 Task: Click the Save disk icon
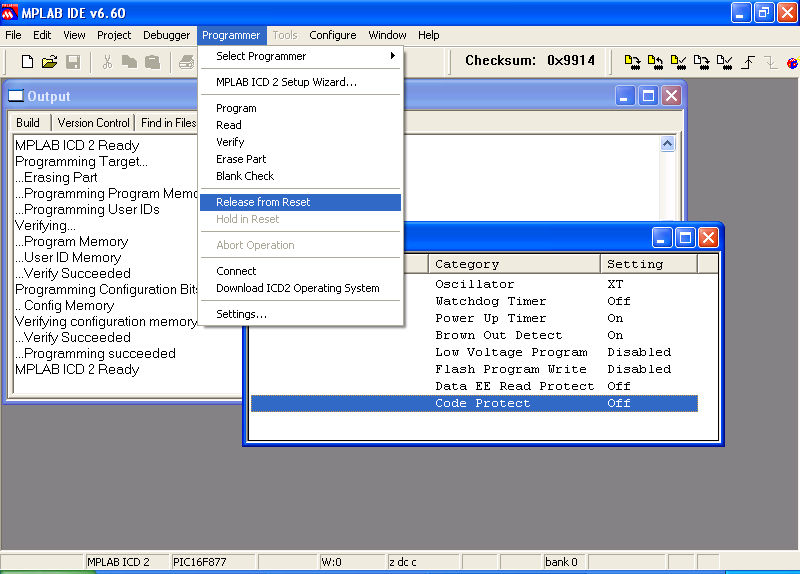73,62
